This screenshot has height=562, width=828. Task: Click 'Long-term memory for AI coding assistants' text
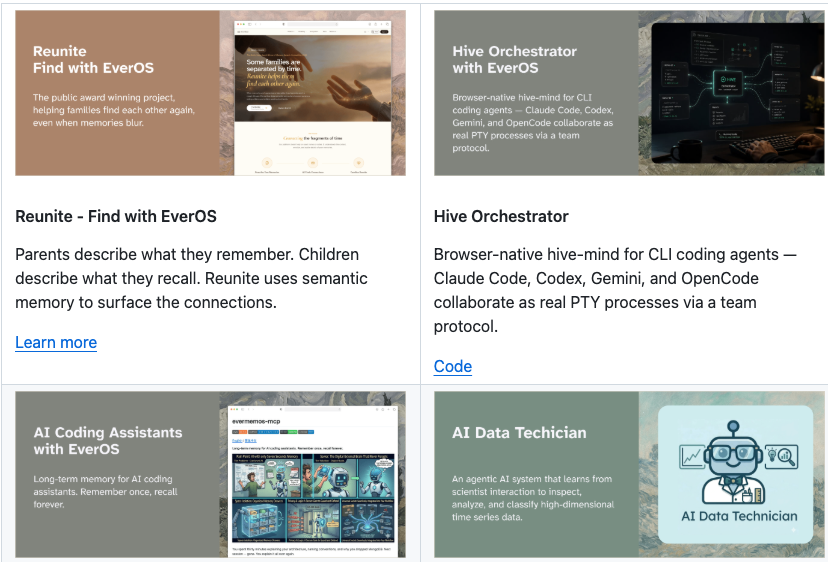click(105, 491)
